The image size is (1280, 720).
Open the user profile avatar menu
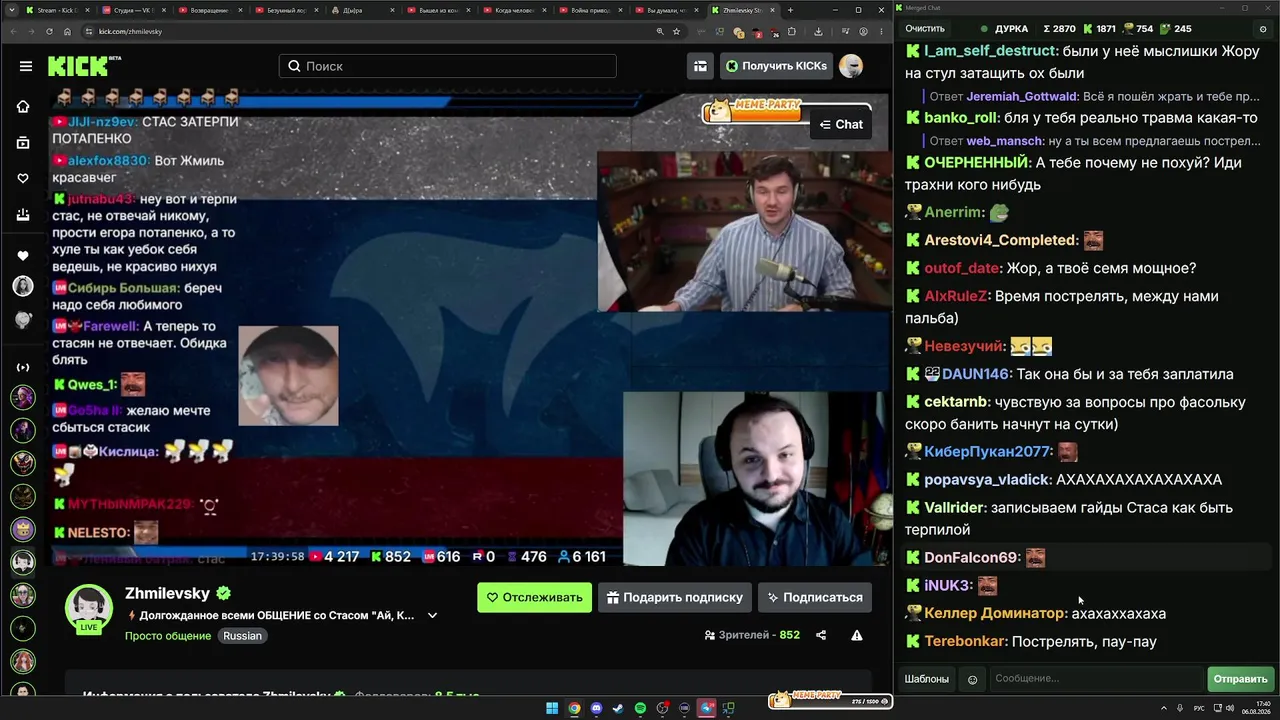click(x=851, y=66)
